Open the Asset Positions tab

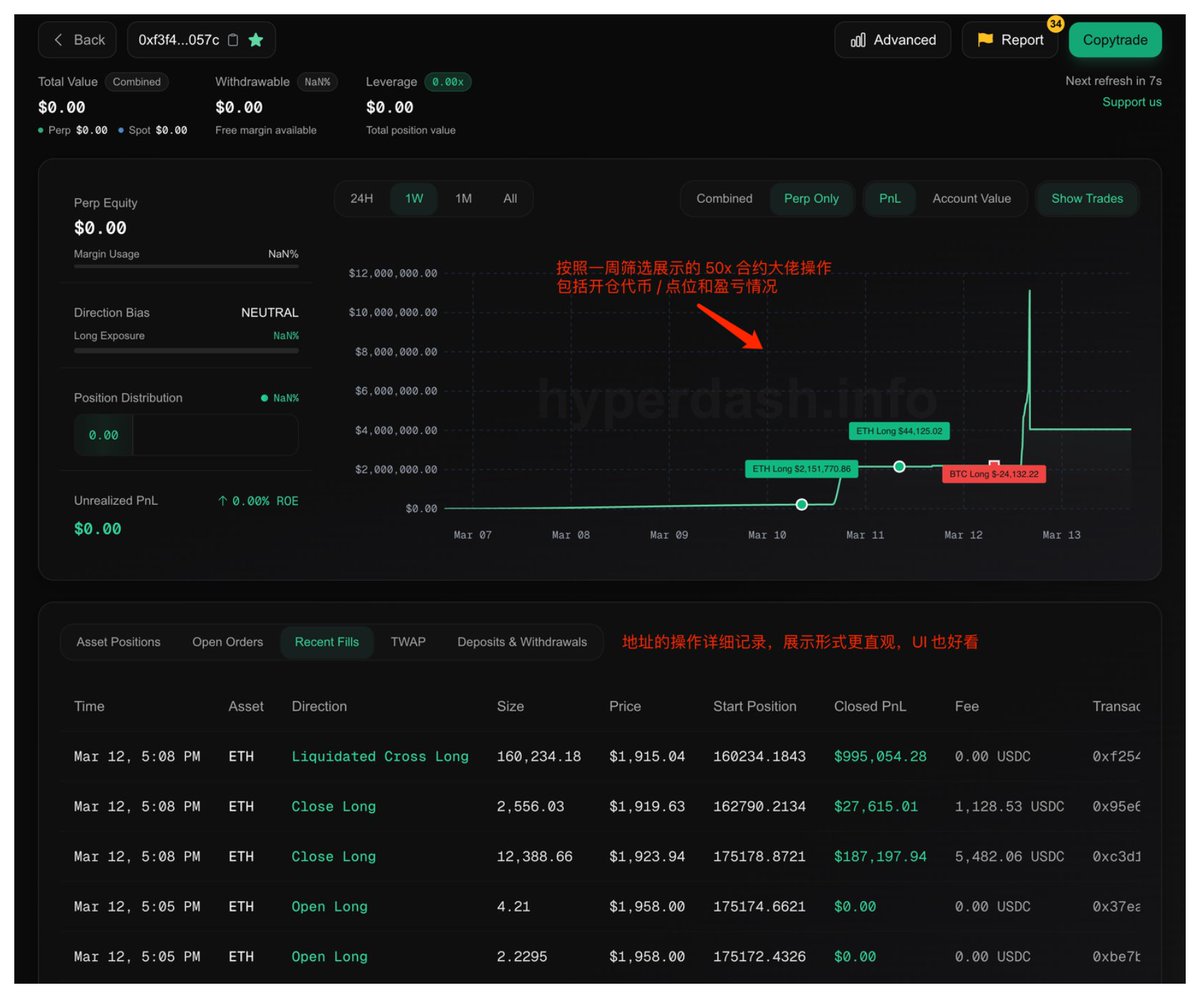(x=118, y=642)
